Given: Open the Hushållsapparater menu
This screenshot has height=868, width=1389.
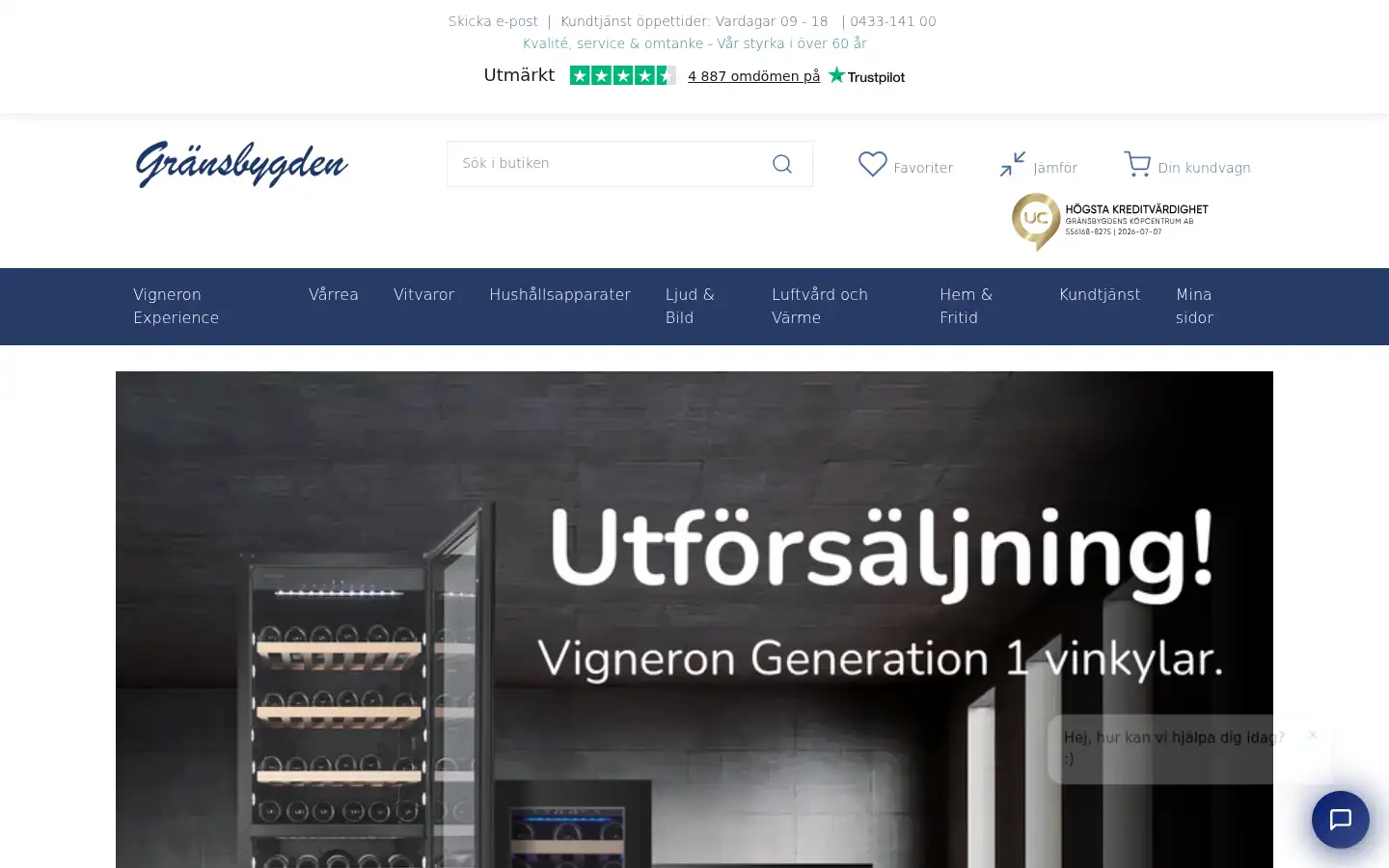Looking at the screenshot, I should click(x=559, y=294).
